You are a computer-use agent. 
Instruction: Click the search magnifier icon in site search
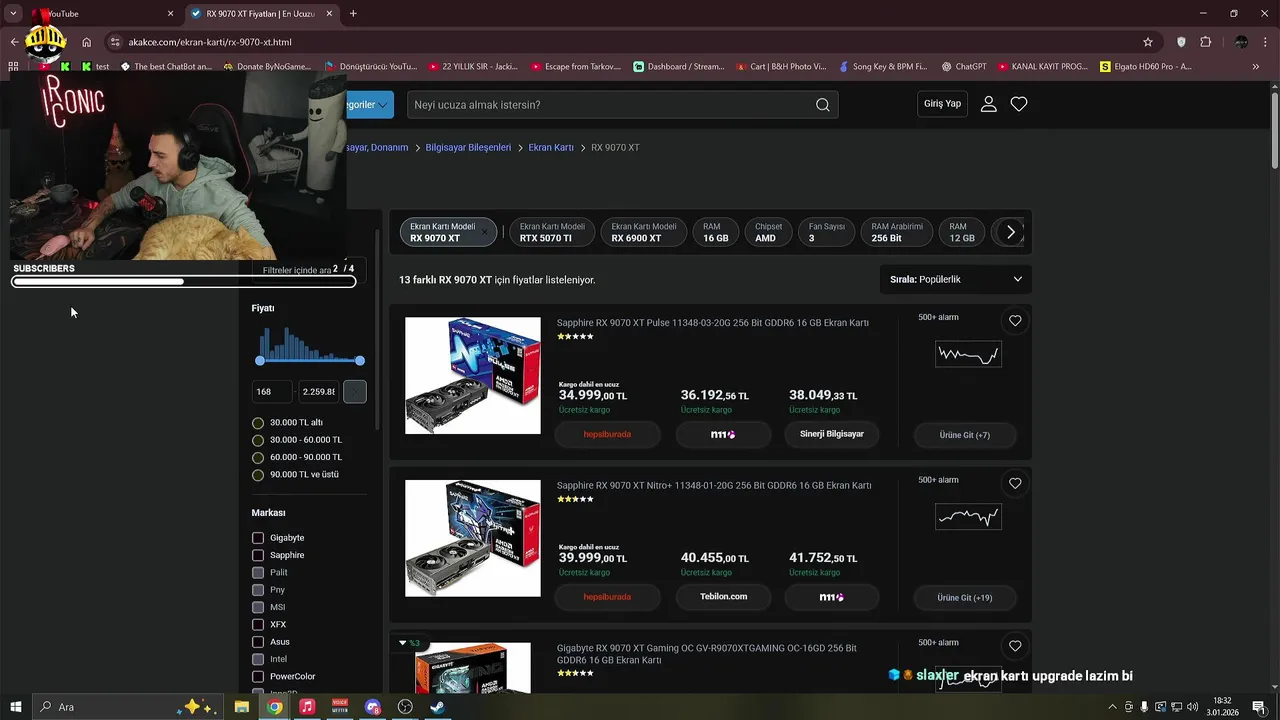(822, 105)
